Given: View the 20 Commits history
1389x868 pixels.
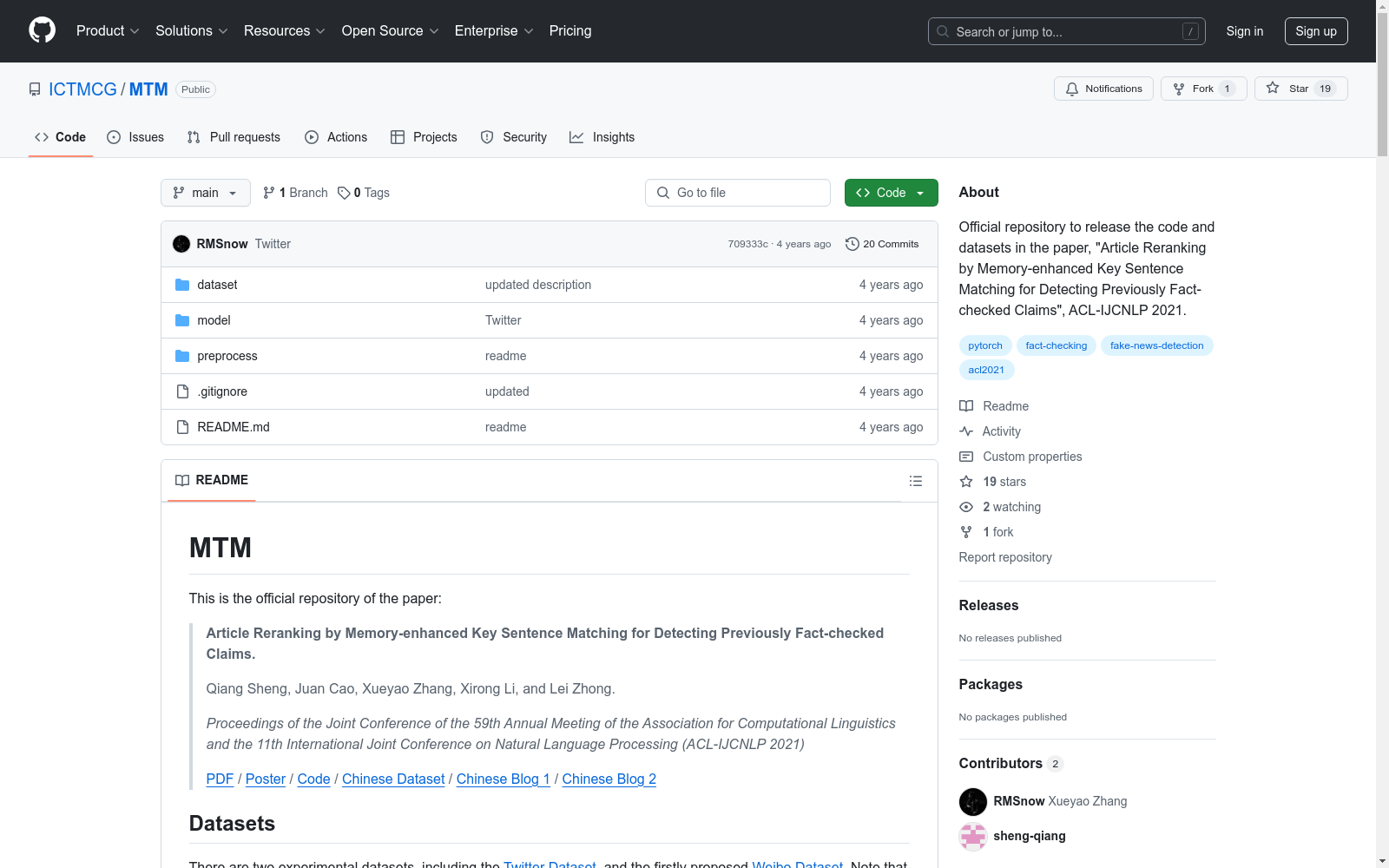Looking at the screenshot, I should click(882, 244).
